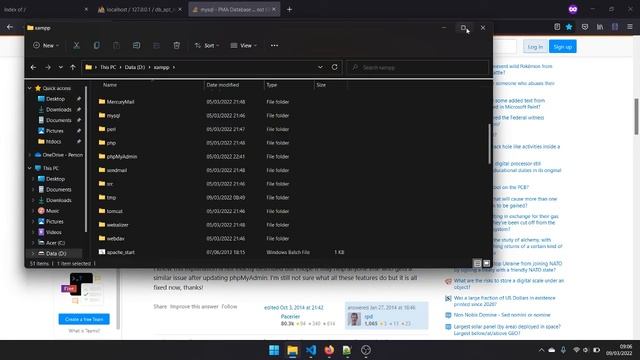This screenshot has width=640, height=360.
Task: Switch to large thumbnails view icon
Action: 487,264
